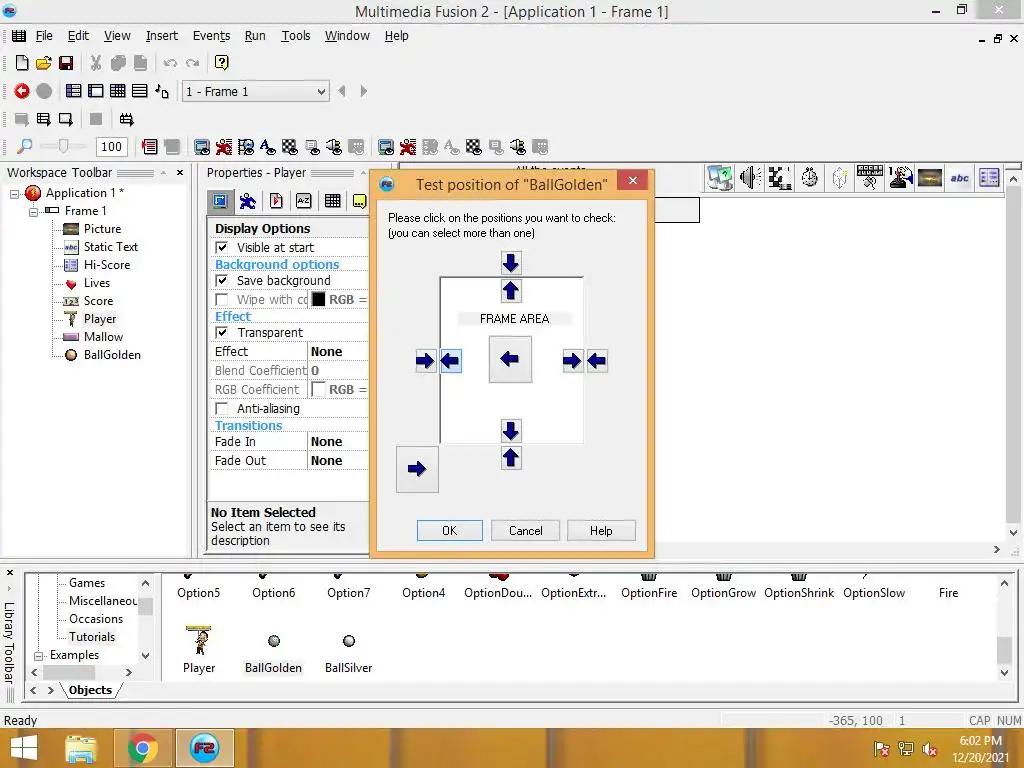
Task: Select the center frame area arrow
Action: pos(510,359)
